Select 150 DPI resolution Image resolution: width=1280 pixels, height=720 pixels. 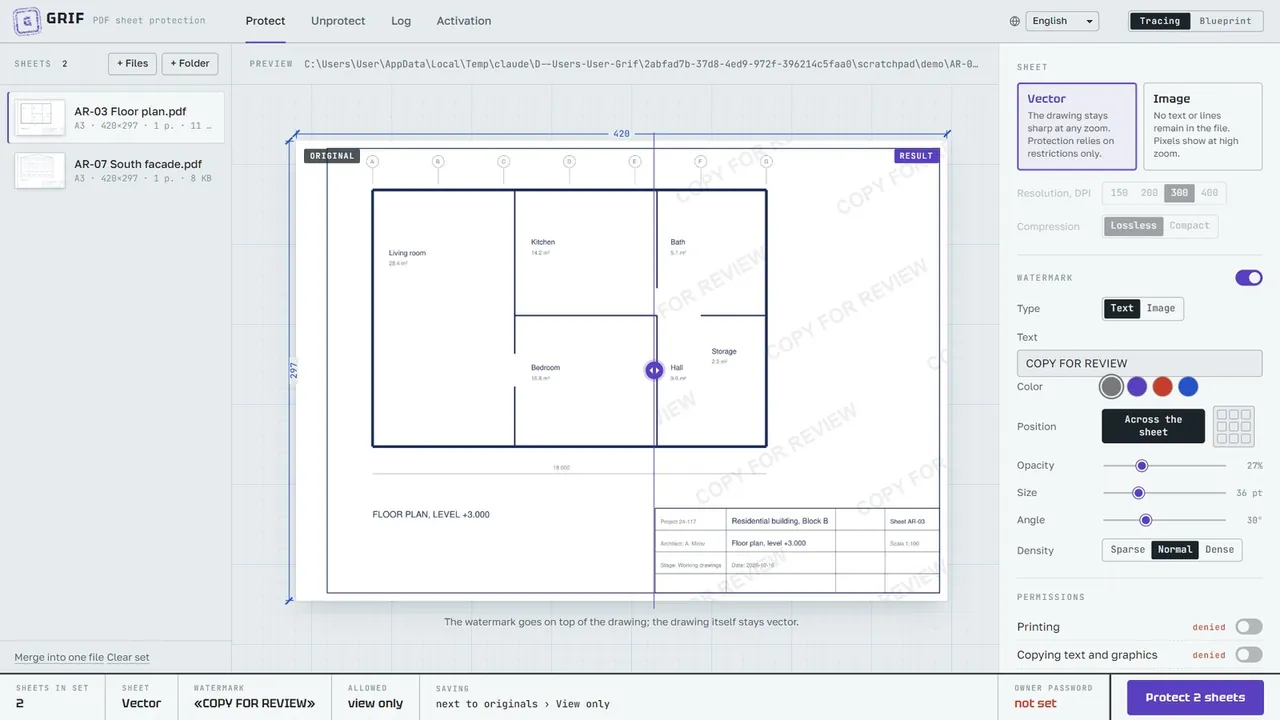(x=1119, y=194)
